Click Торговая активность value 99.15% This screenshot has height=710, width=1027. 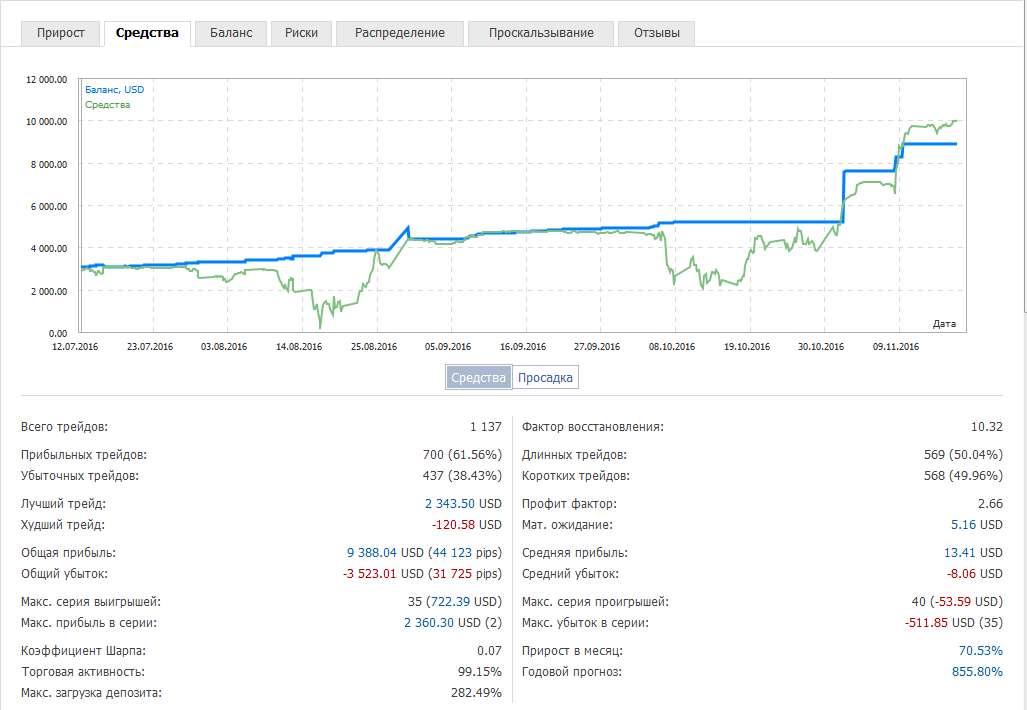pyautogui.click(x=479, y=672)
